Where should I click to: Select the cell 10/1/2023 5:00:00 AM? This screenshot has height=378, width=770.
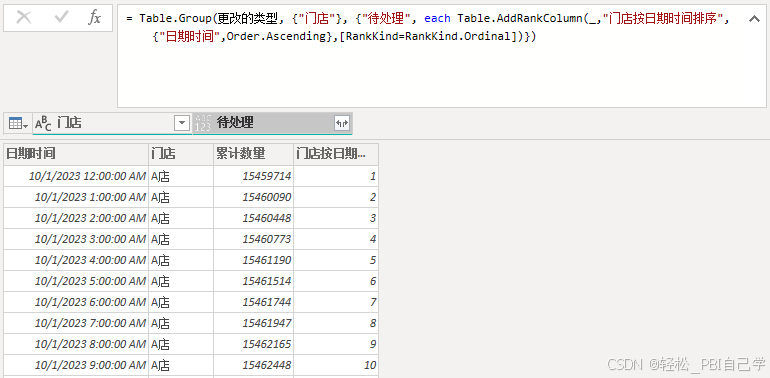pyautogui.click(x=76, y=281)
